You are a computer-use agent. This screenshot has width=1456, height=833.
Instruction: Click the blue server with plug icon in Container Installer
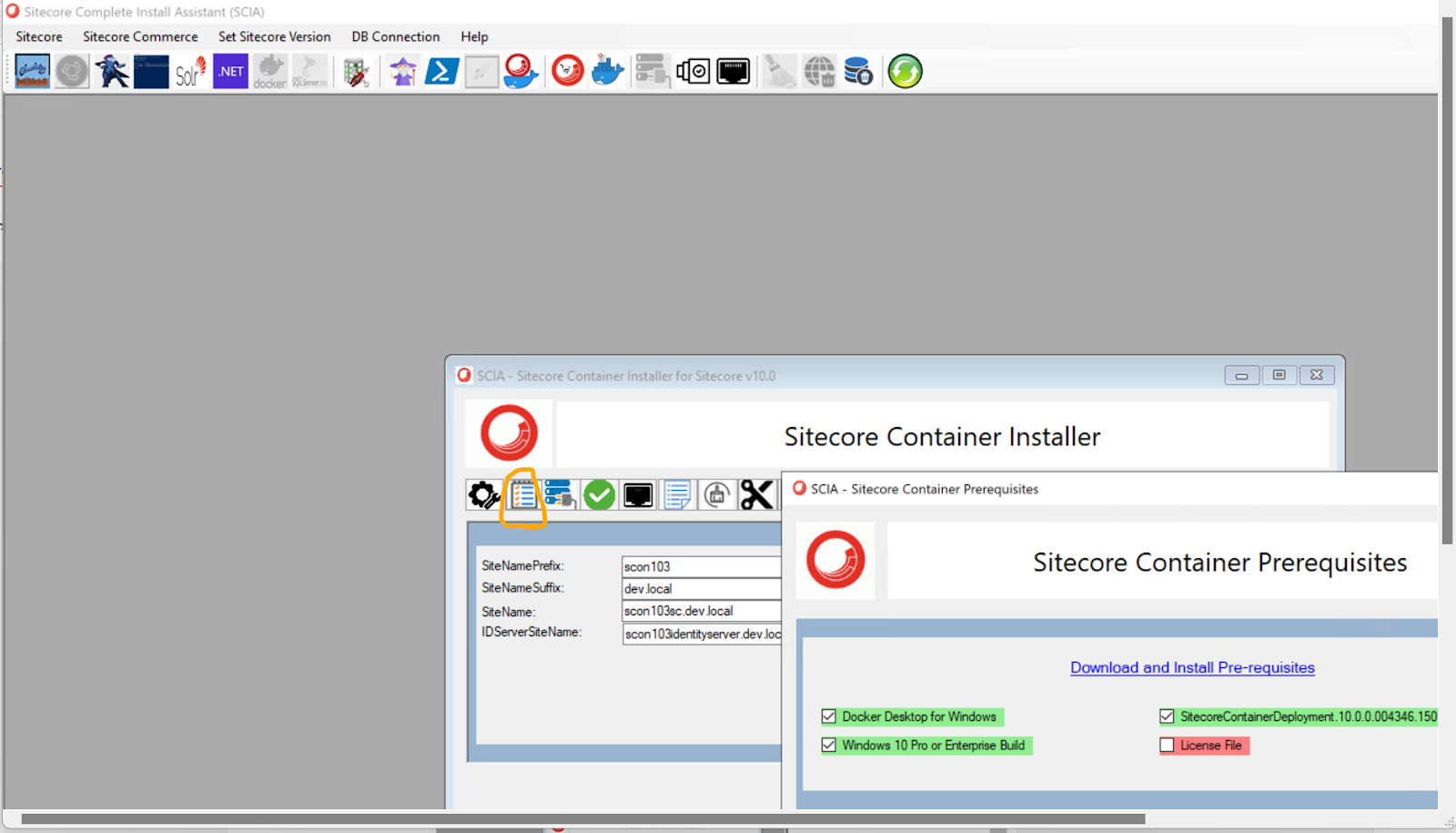point(560,495)
